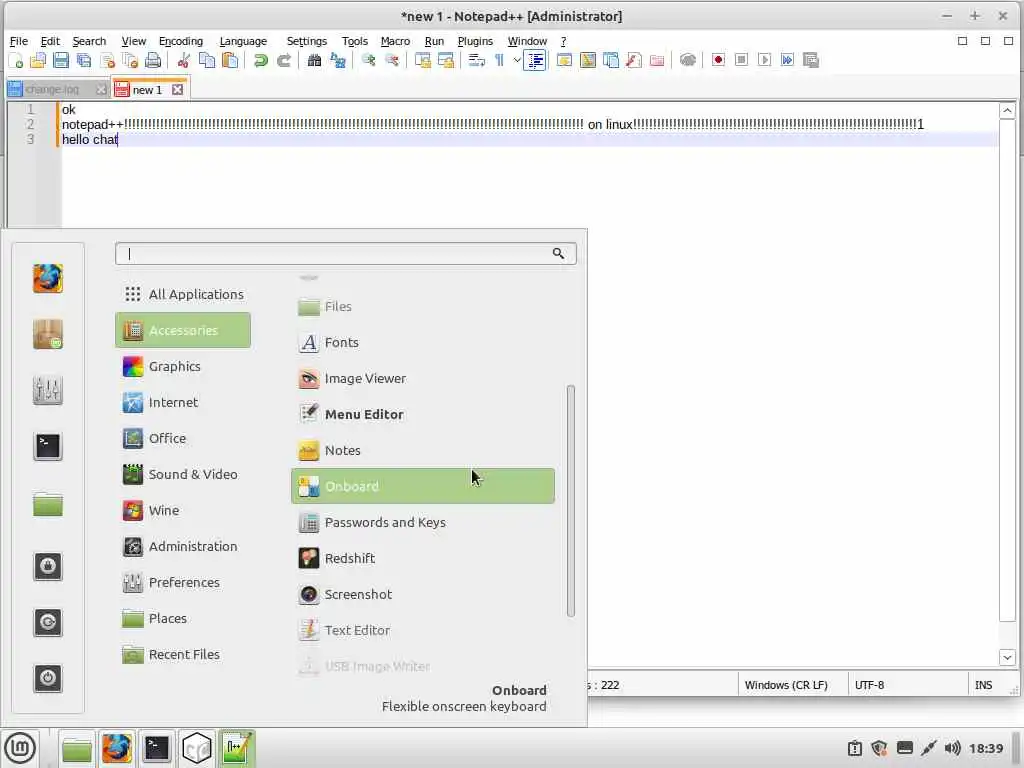Click the Save All toolbar icon
The image size is (1024, 768).
84,61
